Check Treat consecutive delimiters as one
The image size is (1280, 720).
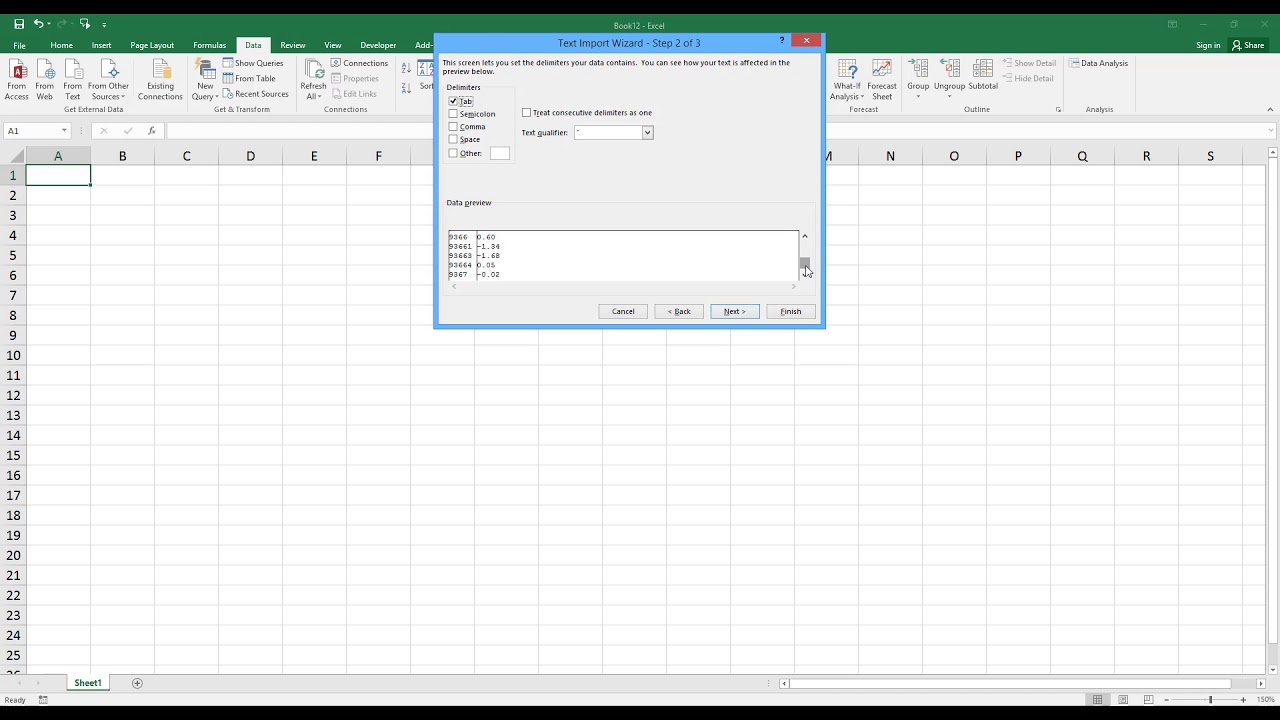pos(527,113)
